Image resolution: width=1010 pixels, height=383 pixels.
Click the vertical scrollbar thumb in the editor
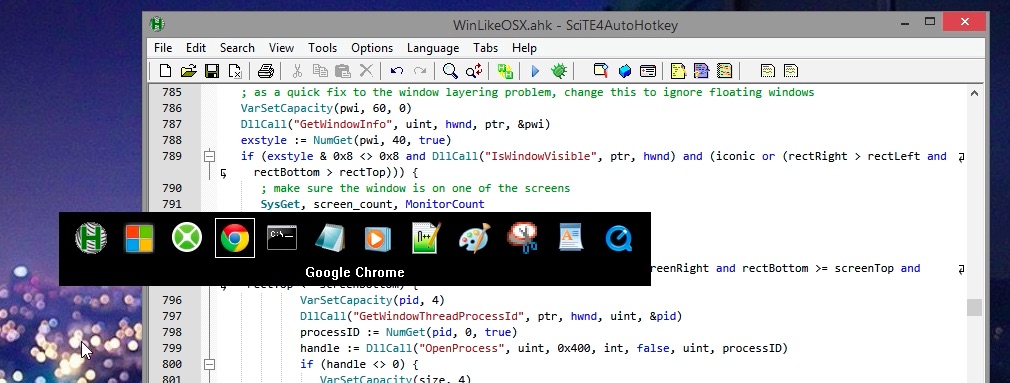(x=974, y=308)
